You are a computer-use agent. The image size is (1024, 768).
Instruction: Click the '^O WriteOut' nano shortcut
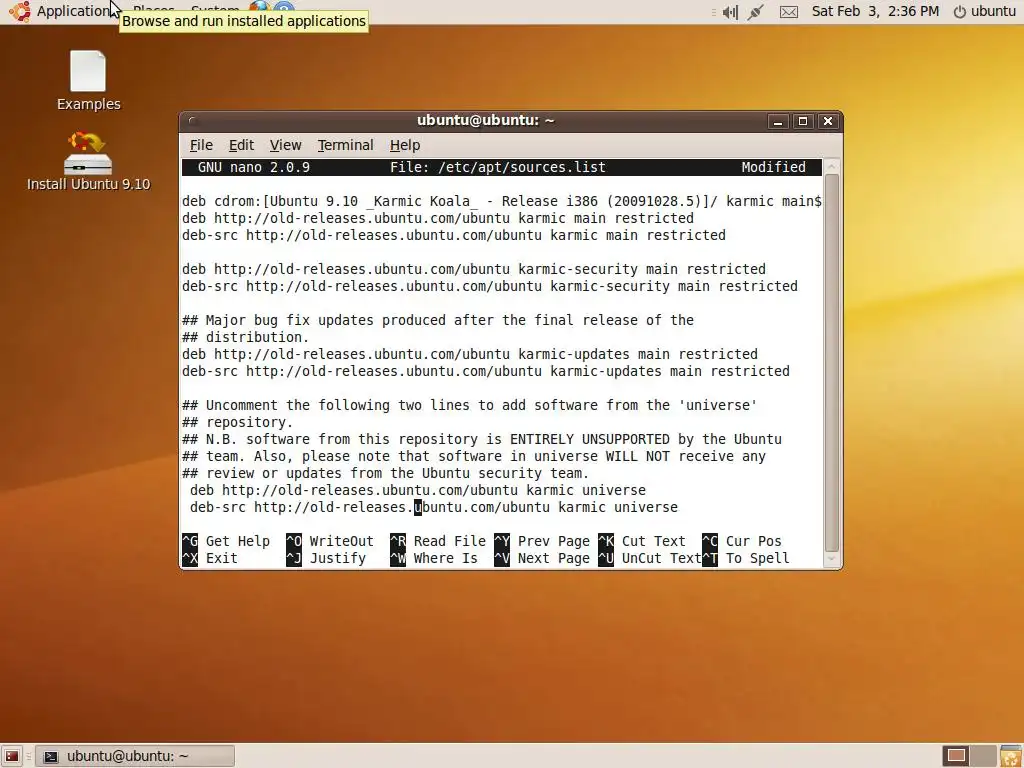pyautogui.click(x=330, y=541)
